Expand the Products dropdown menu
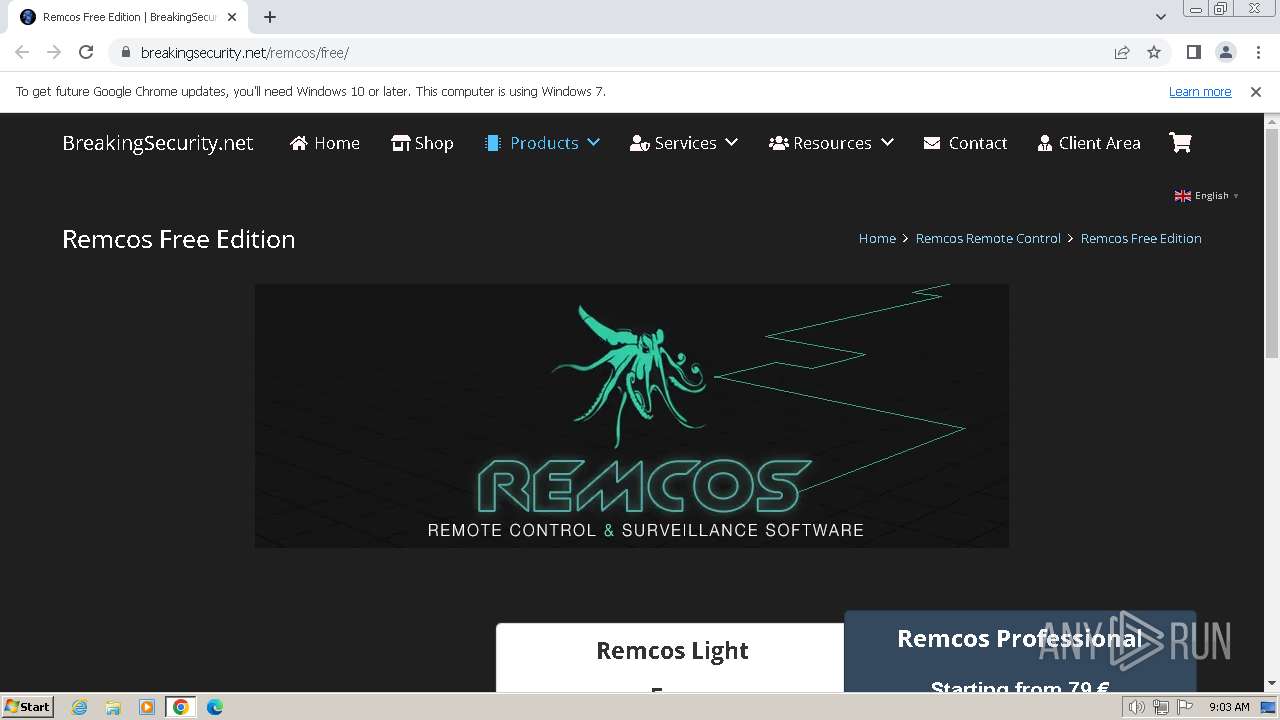The image size is (1280, 720). click(542, 143)
